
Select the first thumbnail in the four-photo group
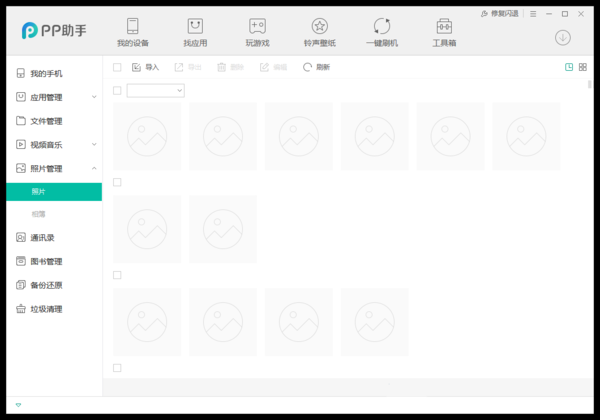[x=147, y=322]
